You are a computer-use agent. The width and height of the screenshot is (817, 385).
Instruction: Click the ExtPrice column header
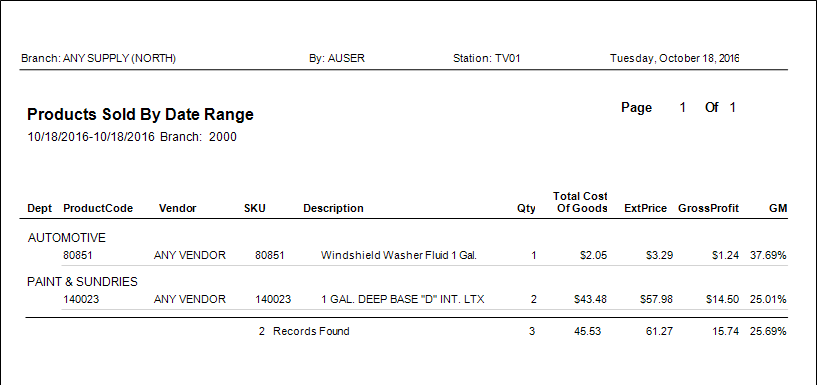[x=646, y=208]
